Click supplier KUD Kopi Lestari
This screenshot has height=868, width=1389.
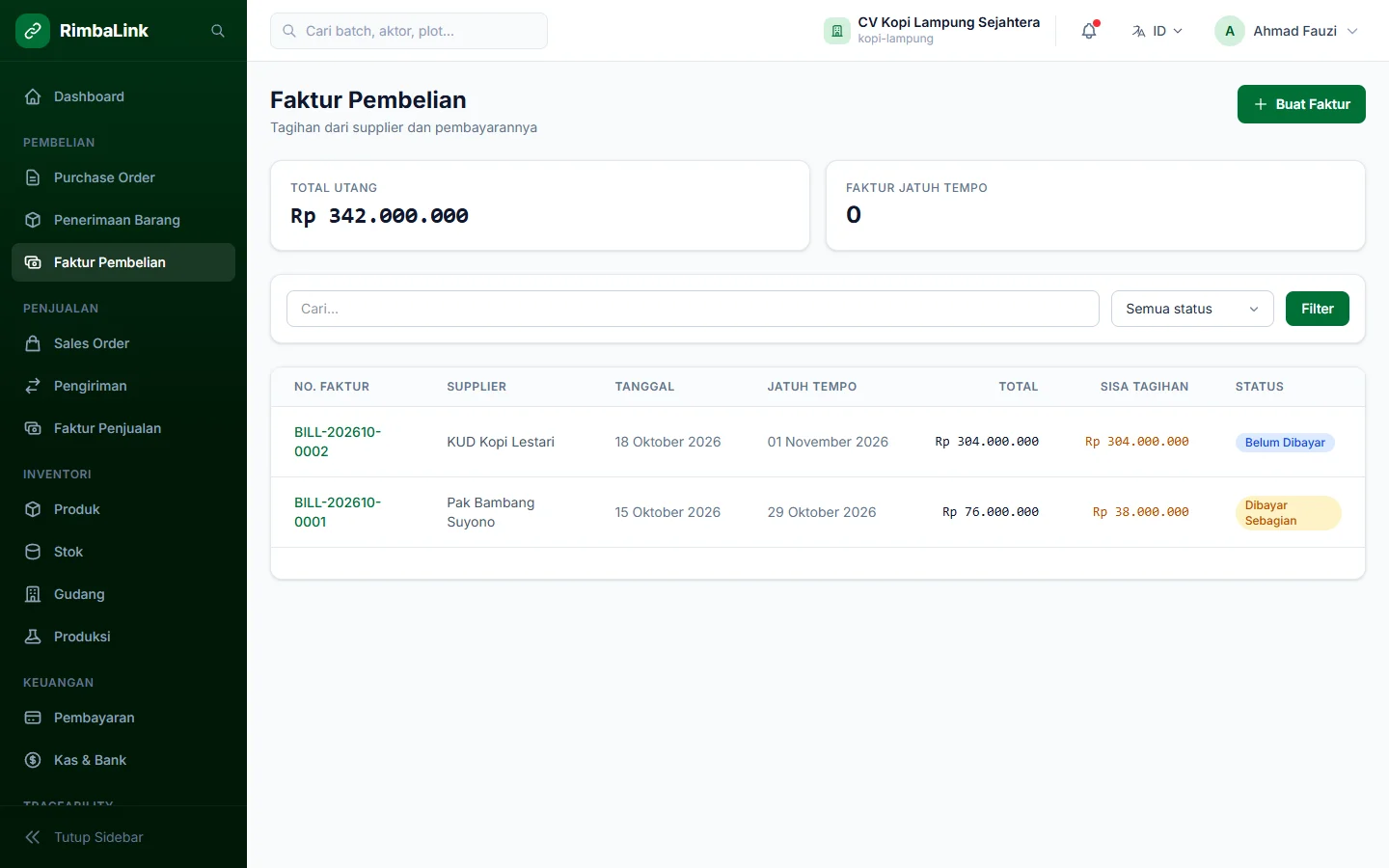tap(501, 442)
